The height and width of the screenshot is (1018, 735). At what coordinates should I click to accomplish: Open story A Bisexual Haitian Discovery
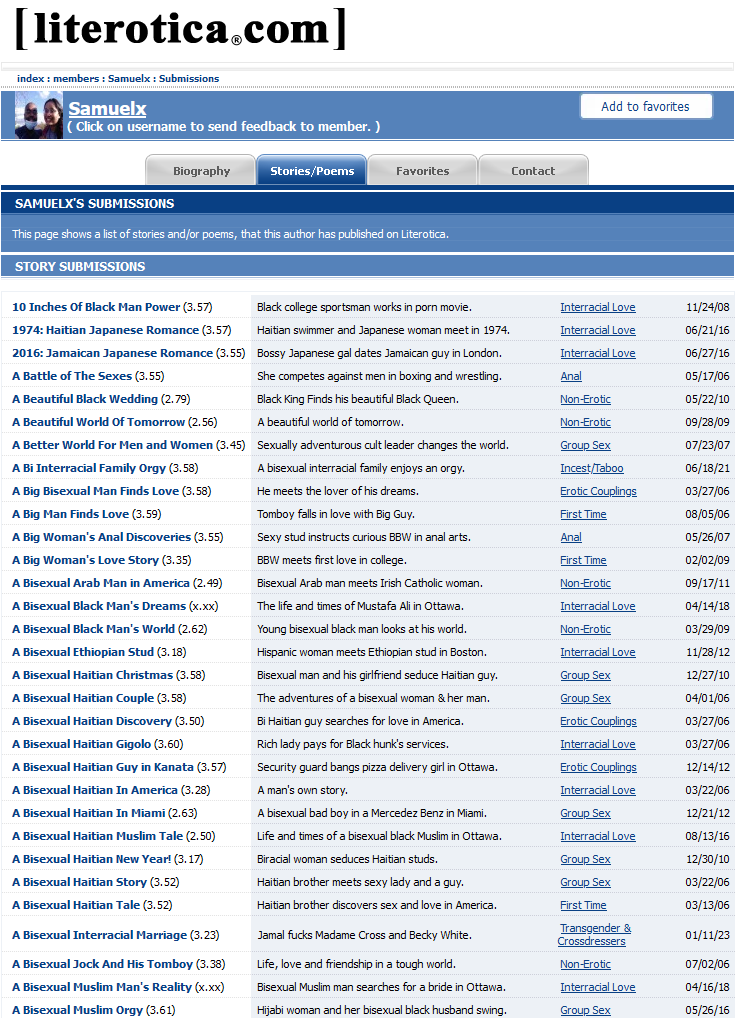(x=92, y=721)
